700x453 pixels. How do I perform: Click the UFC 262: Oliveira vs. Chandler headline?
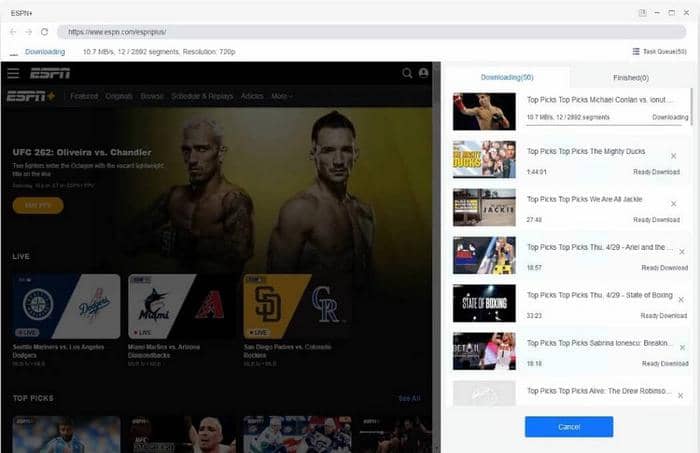tap(82, 152)
